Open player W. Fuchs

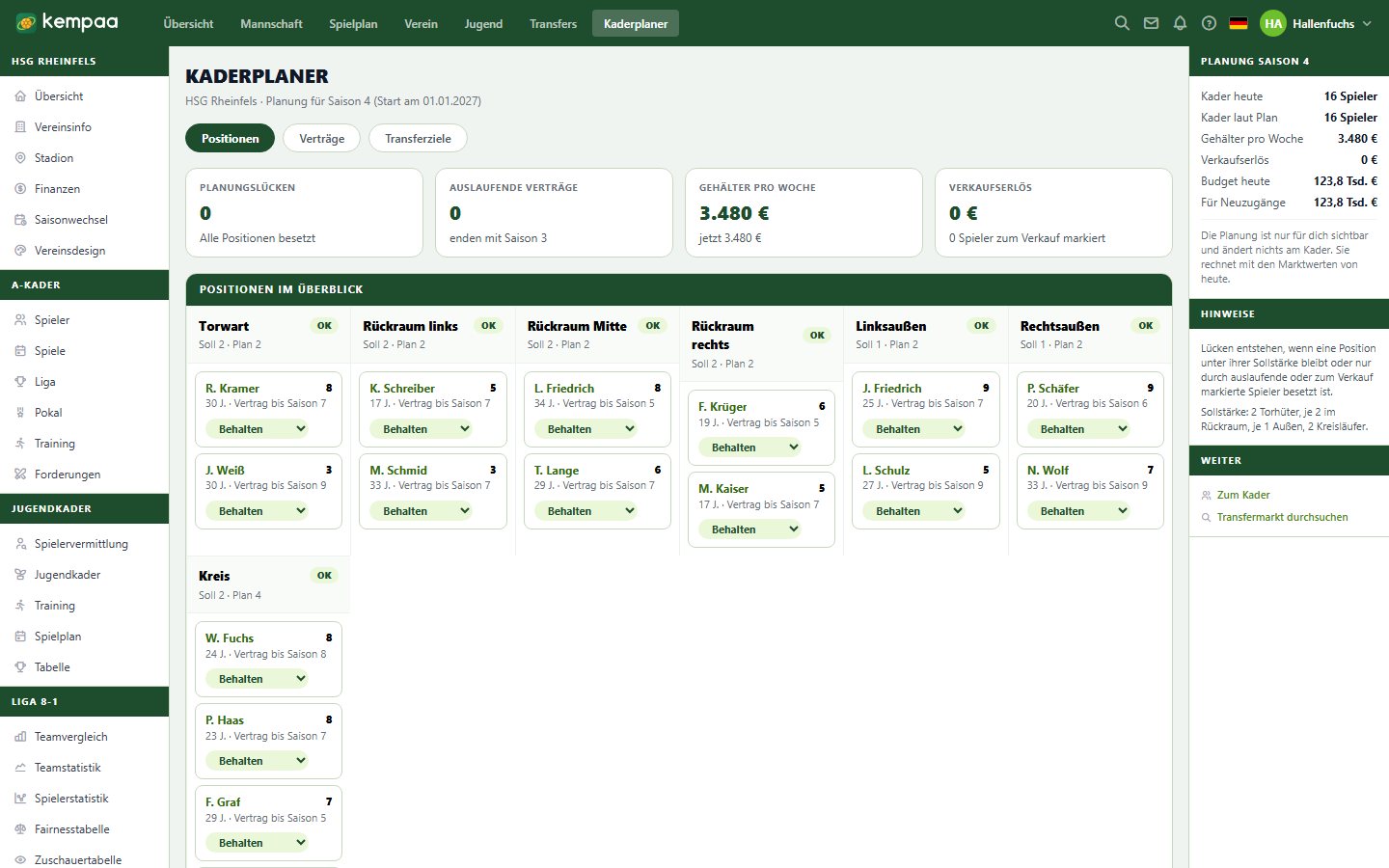point(230,637)
